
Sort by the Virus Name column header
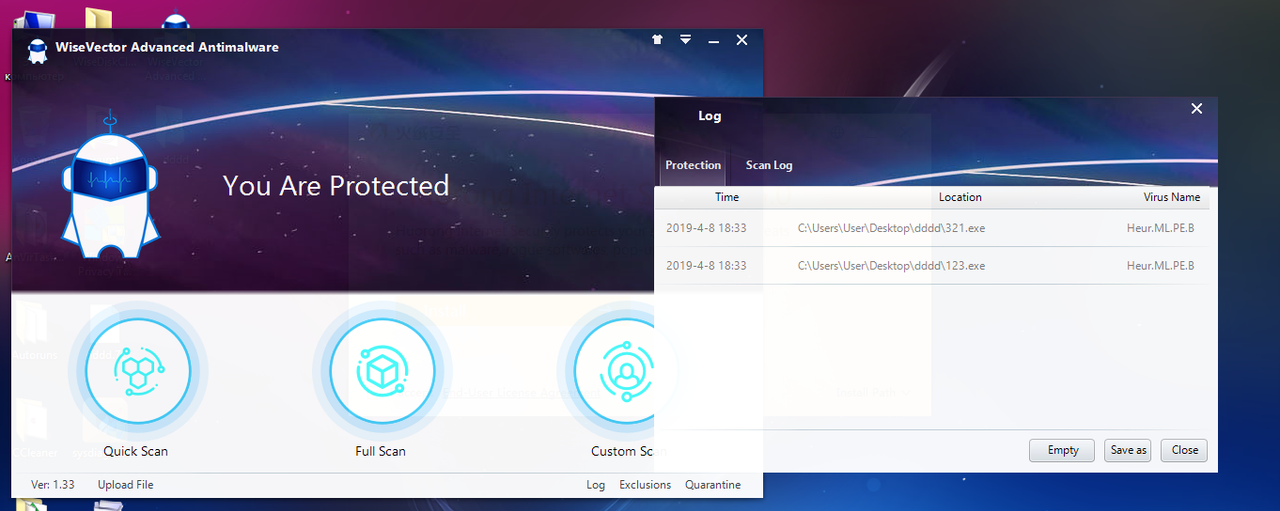click(1171, 197)
